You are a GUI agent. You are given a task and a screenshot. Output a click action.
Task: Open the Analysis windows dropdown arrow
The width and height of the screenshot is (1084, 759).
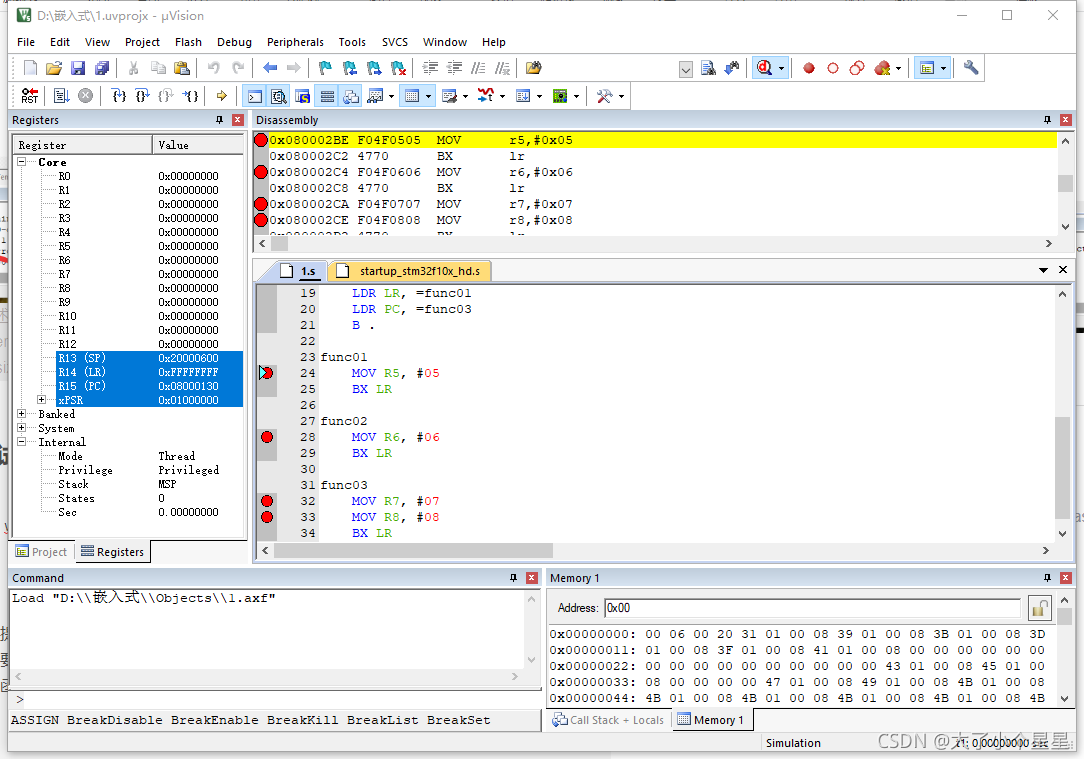click(x=503, y=96)
